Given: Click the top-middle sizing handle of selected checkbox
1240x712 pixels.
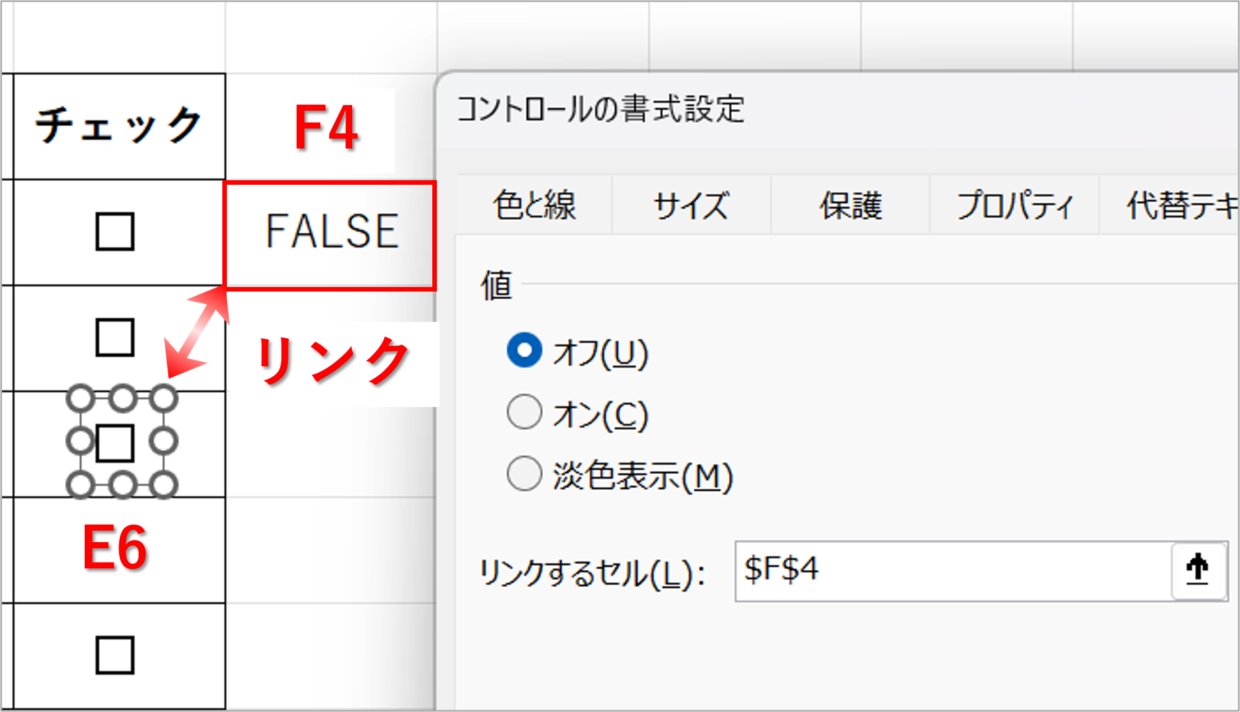Looking at the screenshot, I should pyautogui.click(x=122, y=399).
